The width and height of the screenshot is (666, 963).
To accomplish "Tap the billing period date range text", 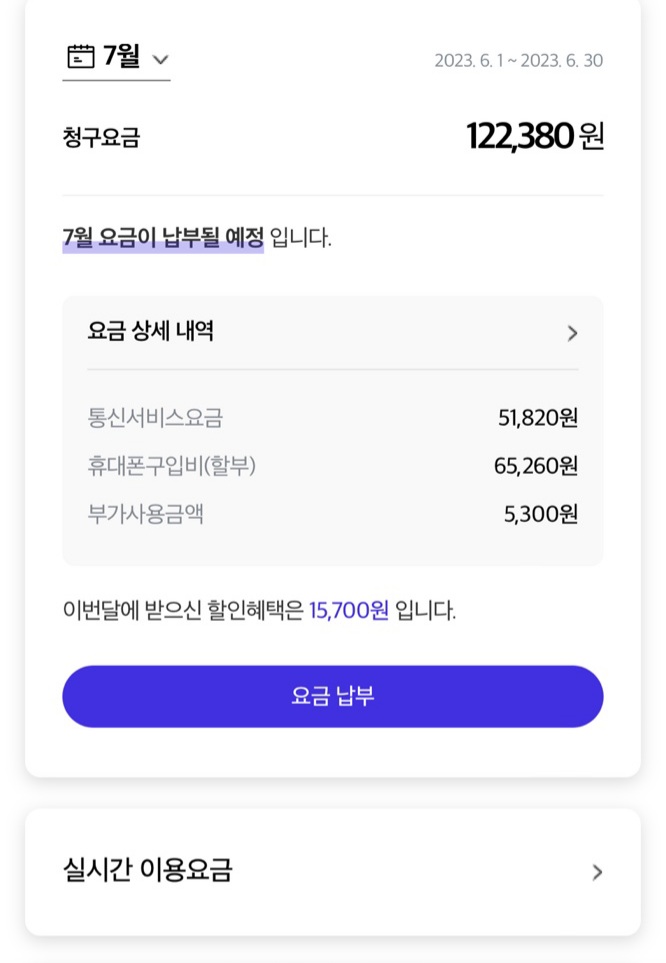I will click(518, 60).
